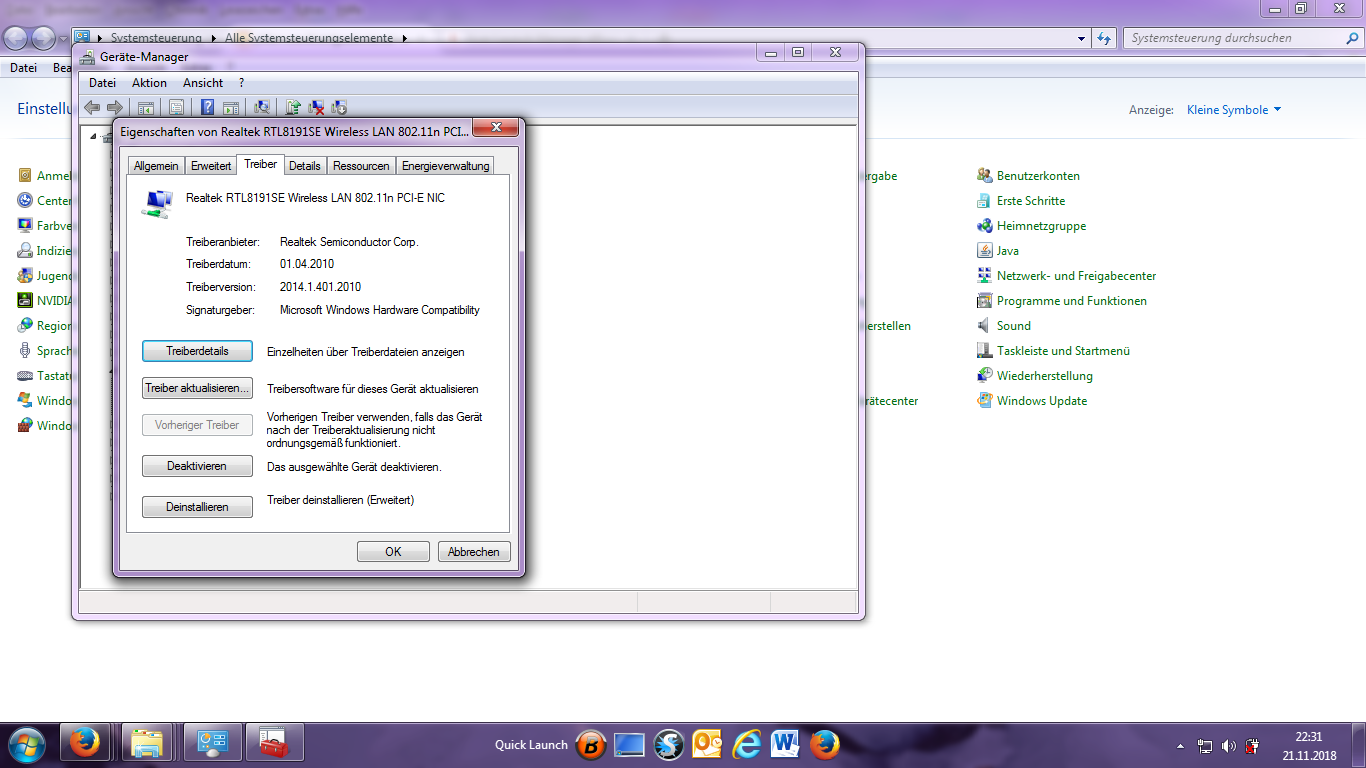This screenshot has height=768, width=1366.
Task: Click the red toolbox taskbar button
Action: click(x=274, y=744)
